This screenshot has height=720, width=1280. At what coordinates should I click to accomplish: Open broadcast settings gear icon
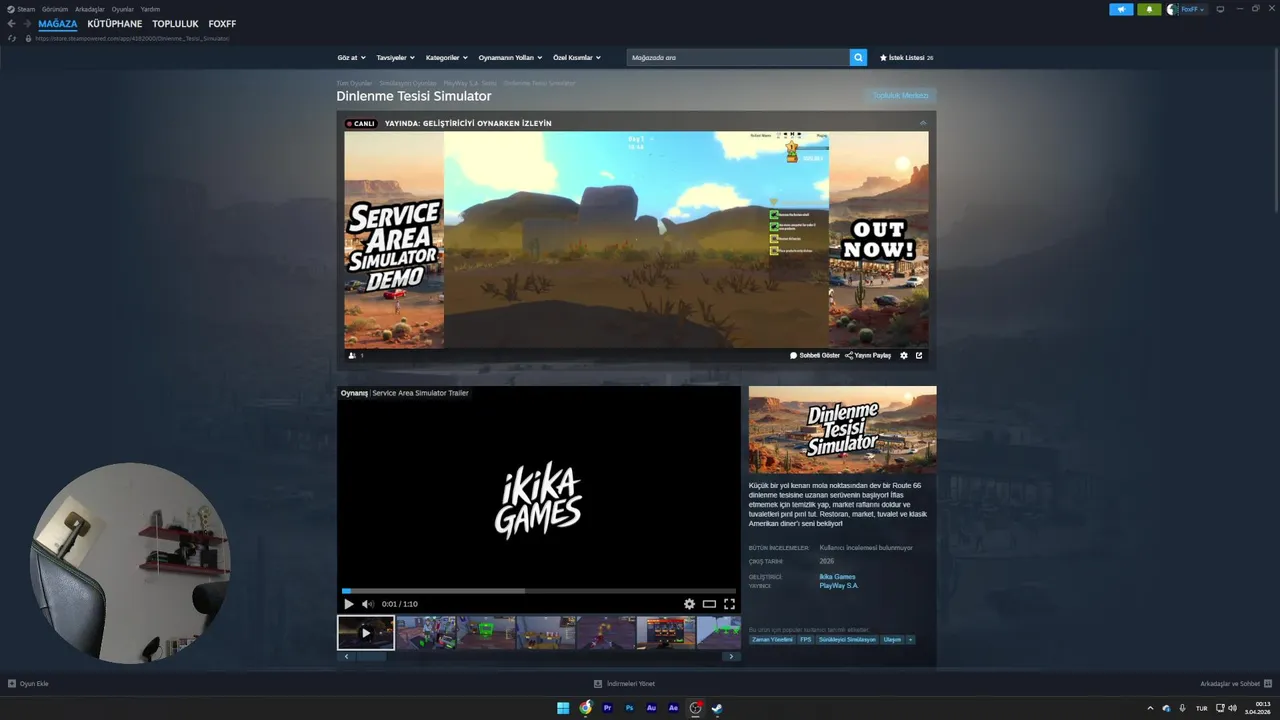[904, 355]
